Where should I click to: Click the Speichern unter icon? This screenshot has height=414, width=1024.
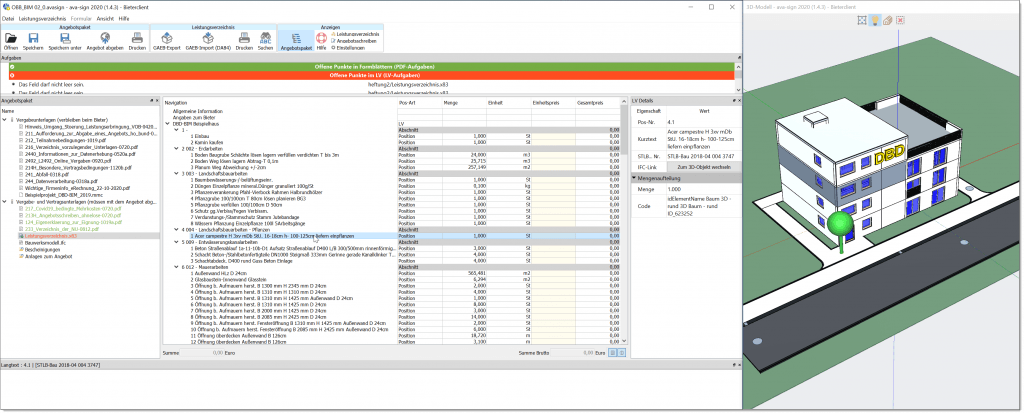click(65, 39)
